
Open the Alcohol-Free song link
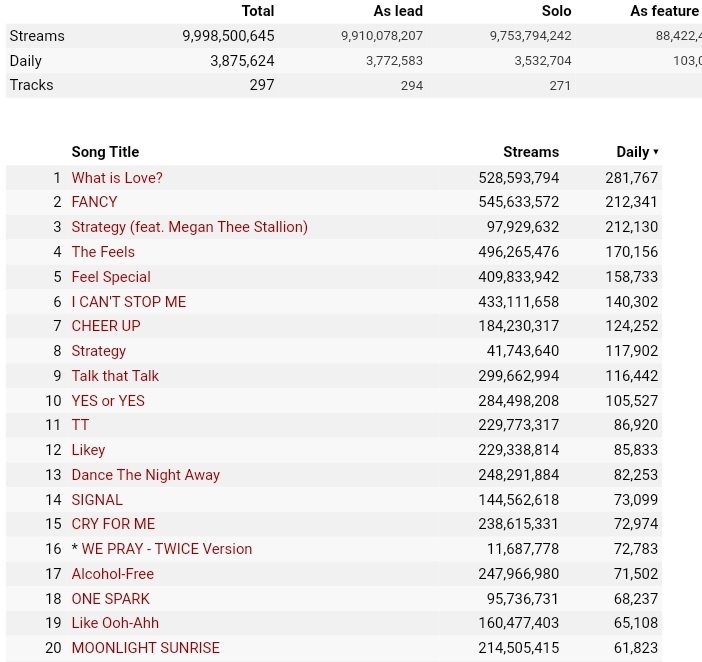[x=112, y=574]
